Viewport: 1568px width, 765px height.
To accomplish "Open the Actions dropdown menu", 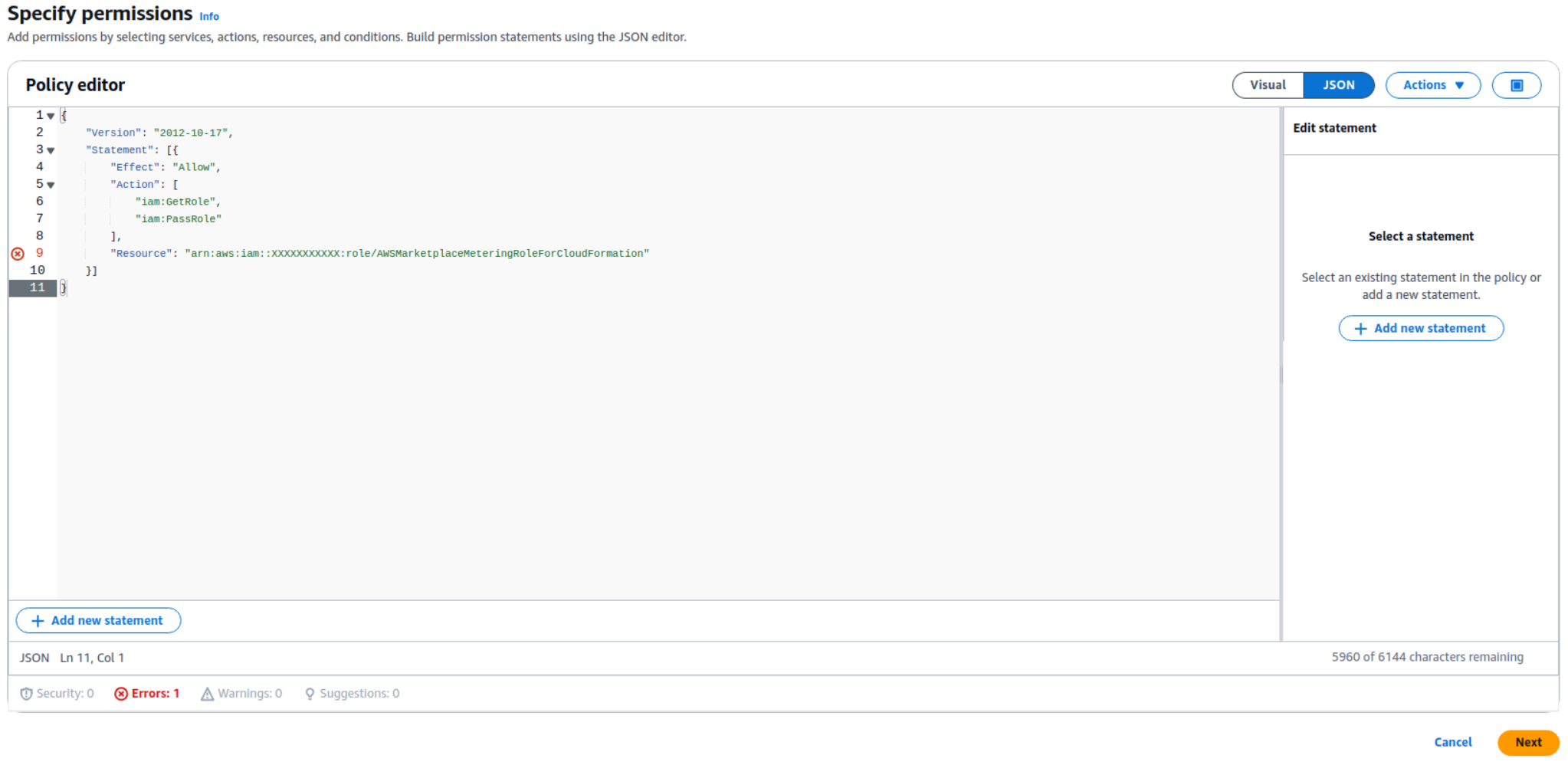I will pos(1432,85).
